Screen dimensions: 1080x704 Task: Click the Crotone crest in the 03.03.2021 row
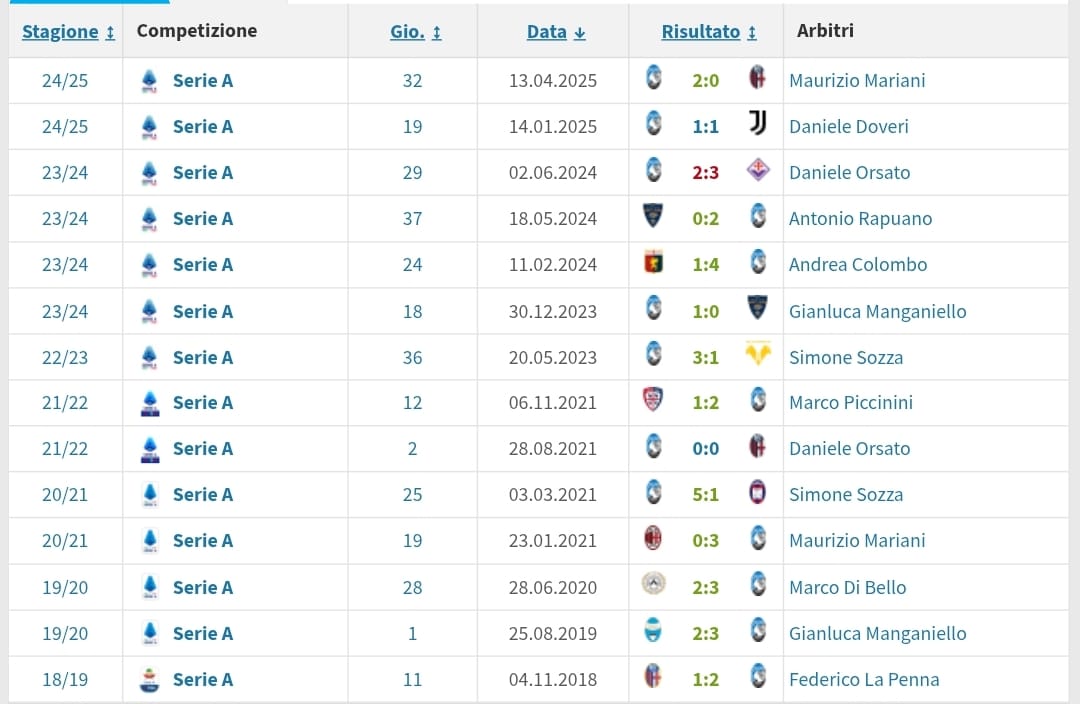[758, 492]
